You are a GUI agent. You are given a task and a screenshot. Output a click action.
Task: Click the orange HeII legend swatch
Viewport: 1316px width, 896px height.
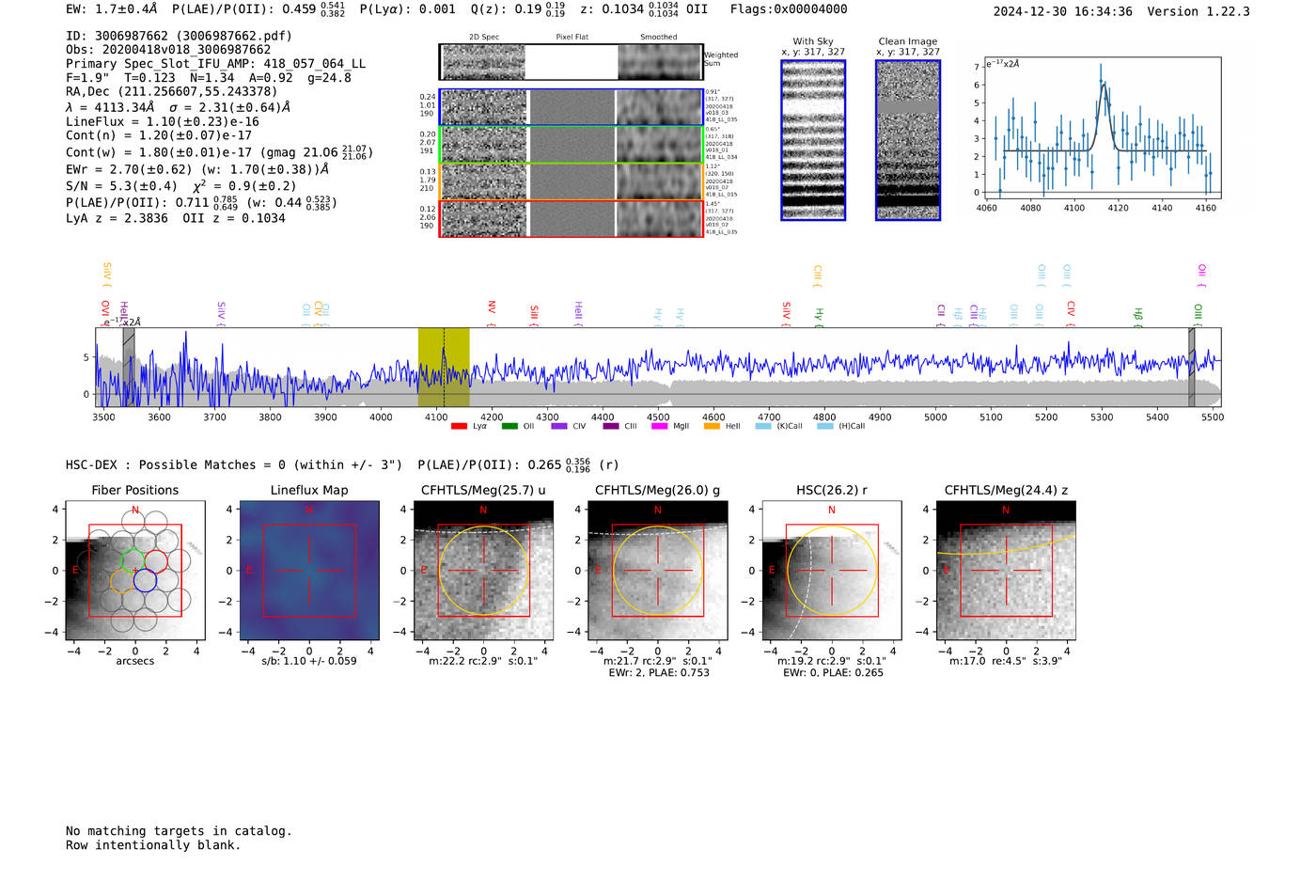pos(712,427)
